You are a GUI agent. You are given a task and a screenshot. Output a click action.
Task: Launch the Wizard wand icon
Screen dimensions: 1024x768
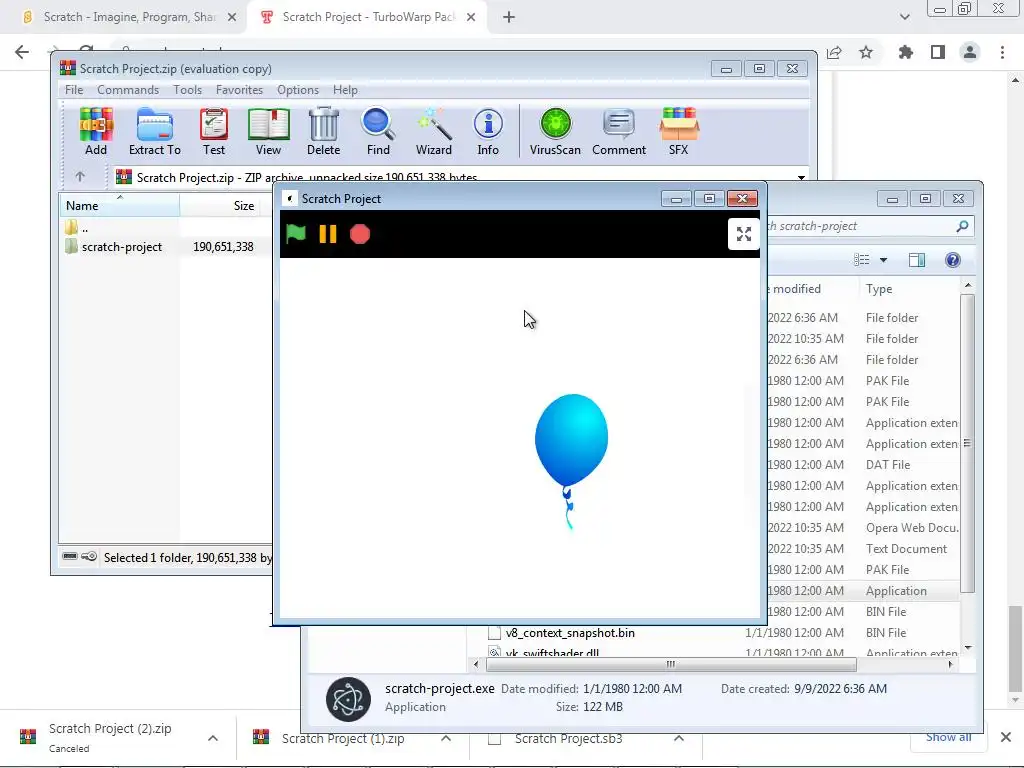(x=434, y=131)
